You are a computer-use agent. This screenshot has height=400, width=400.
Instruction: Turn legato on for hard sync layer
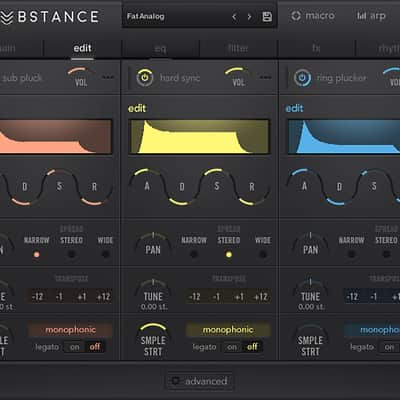point(232,347)
